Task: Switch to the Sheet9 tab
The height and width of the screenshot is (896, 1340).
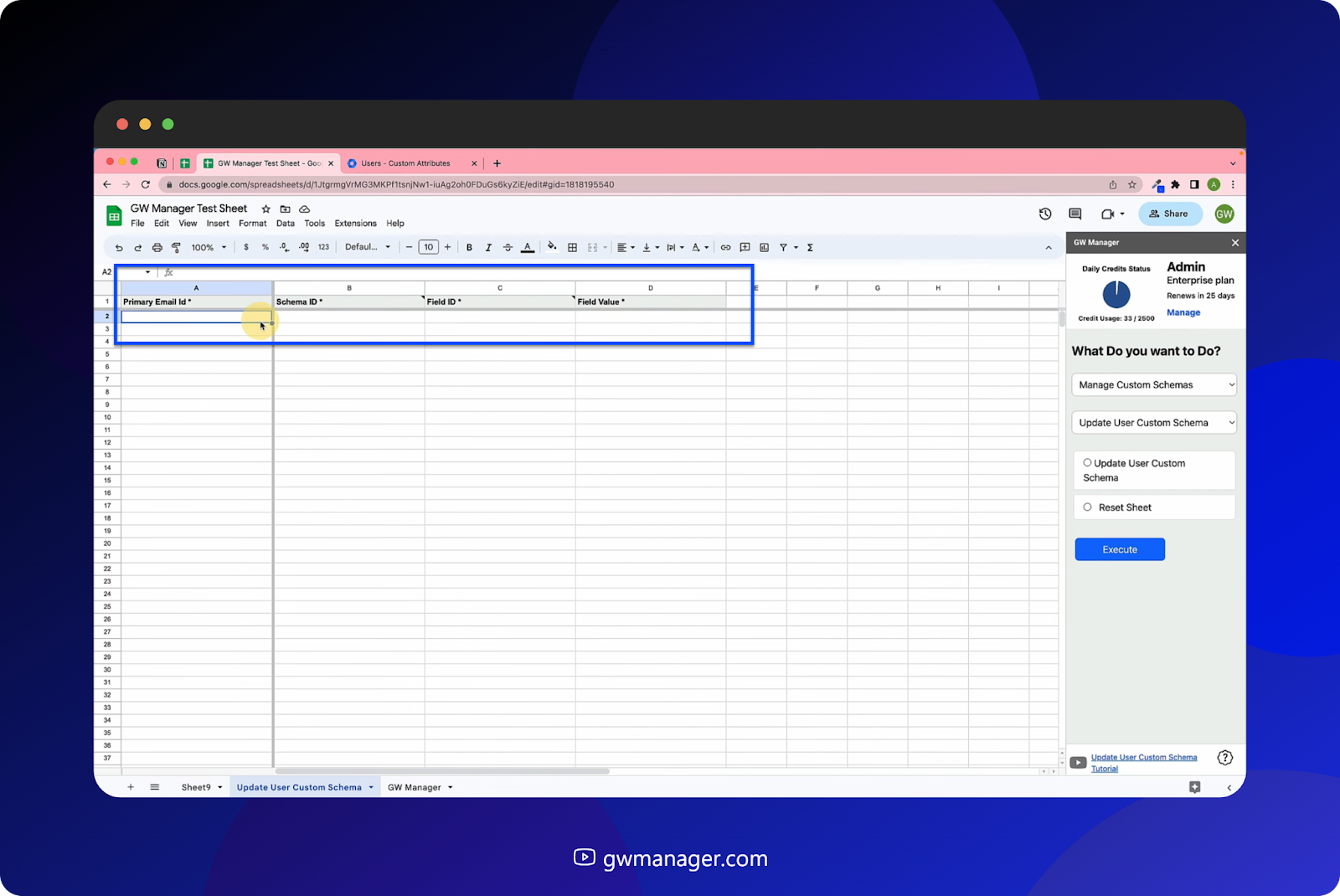Action: point(196,787)
